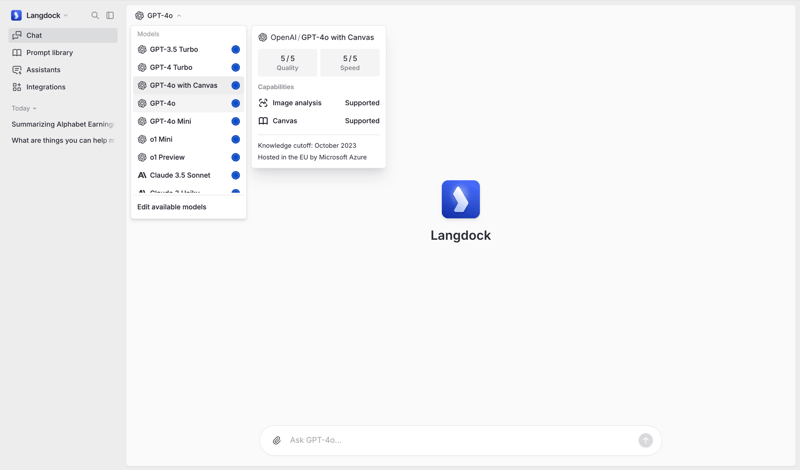Toggle the blue dot for GPT-3.5 Turbo
This screenshot has width=800, height=470.
[x=235, y=50]
